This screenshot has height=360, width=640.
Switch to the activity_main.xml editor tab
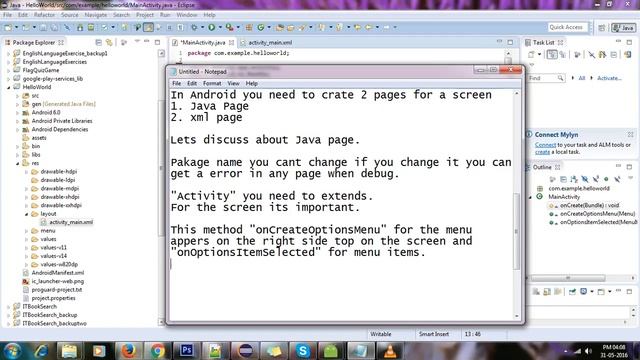(270, 42)
